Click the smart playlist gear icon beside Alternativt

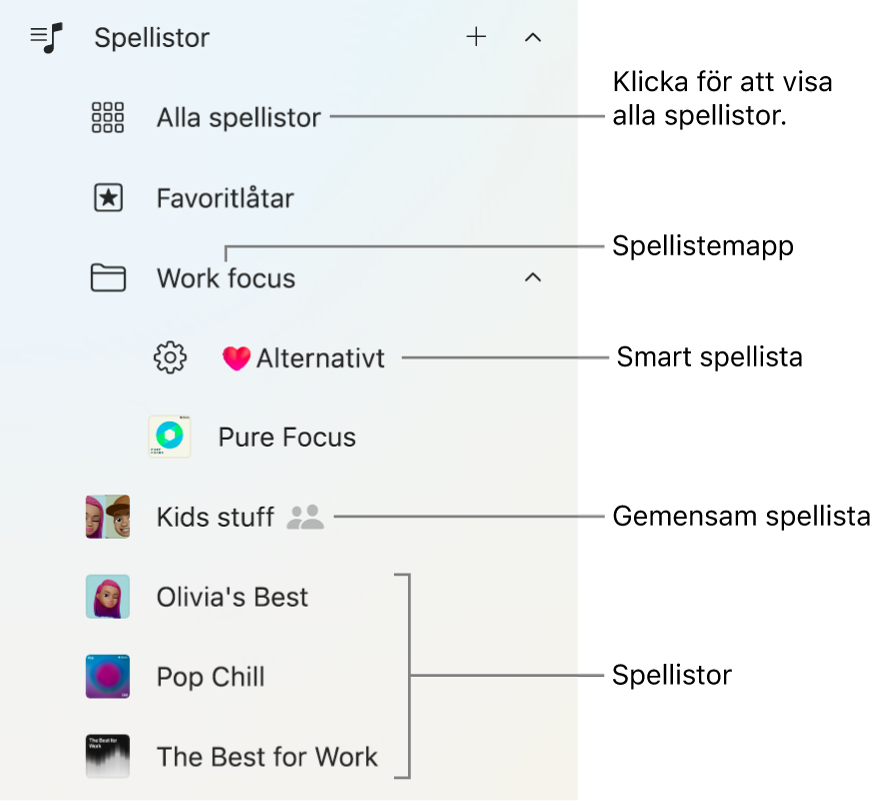click(170, 357)
